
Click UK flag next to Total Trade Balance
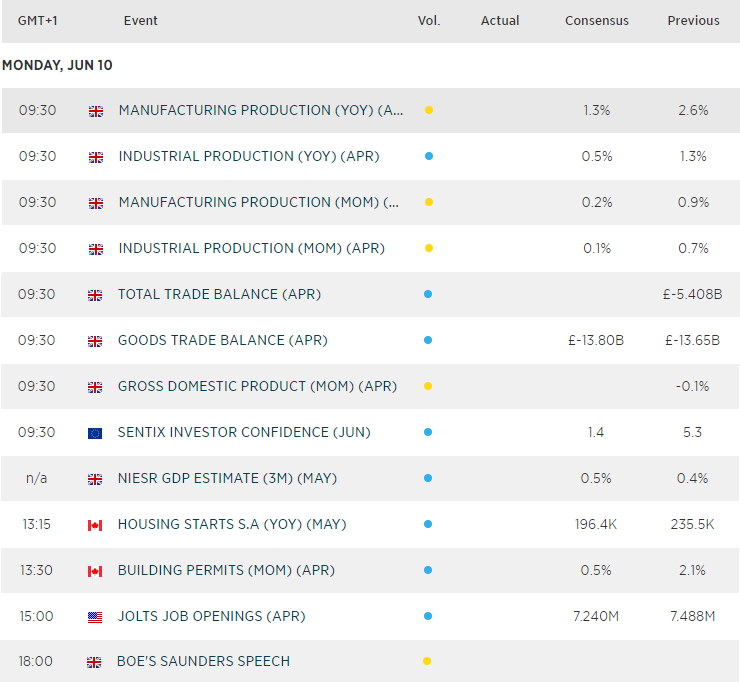coord(96,295)
